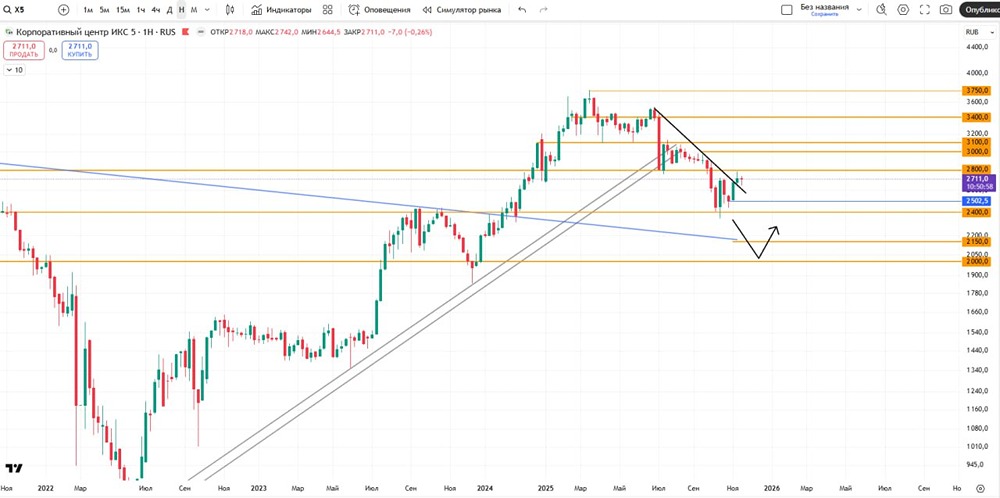Expand the collapsed indicators legend (10)

[x=15, y=70]
